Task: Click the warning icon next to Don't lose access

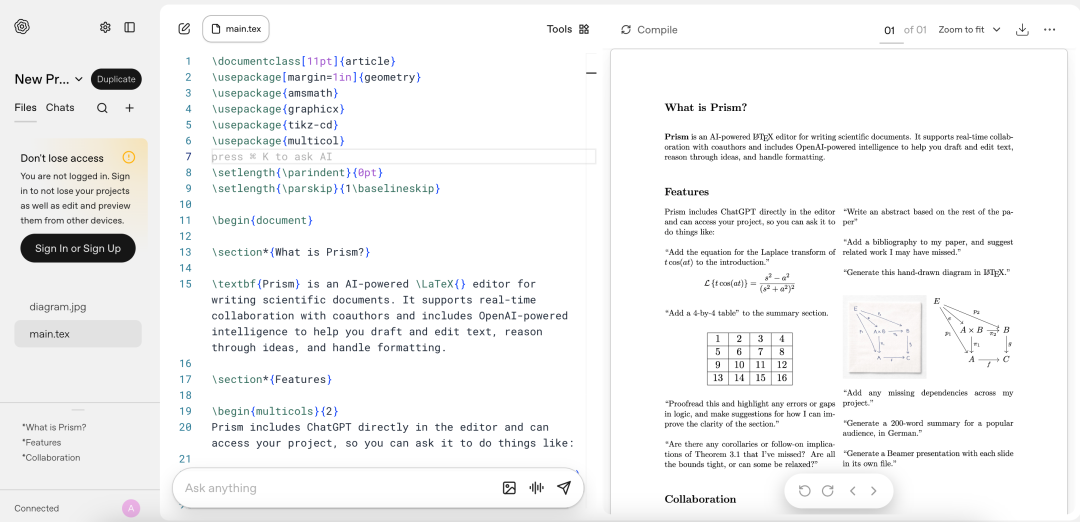Action: pos(129,158)
